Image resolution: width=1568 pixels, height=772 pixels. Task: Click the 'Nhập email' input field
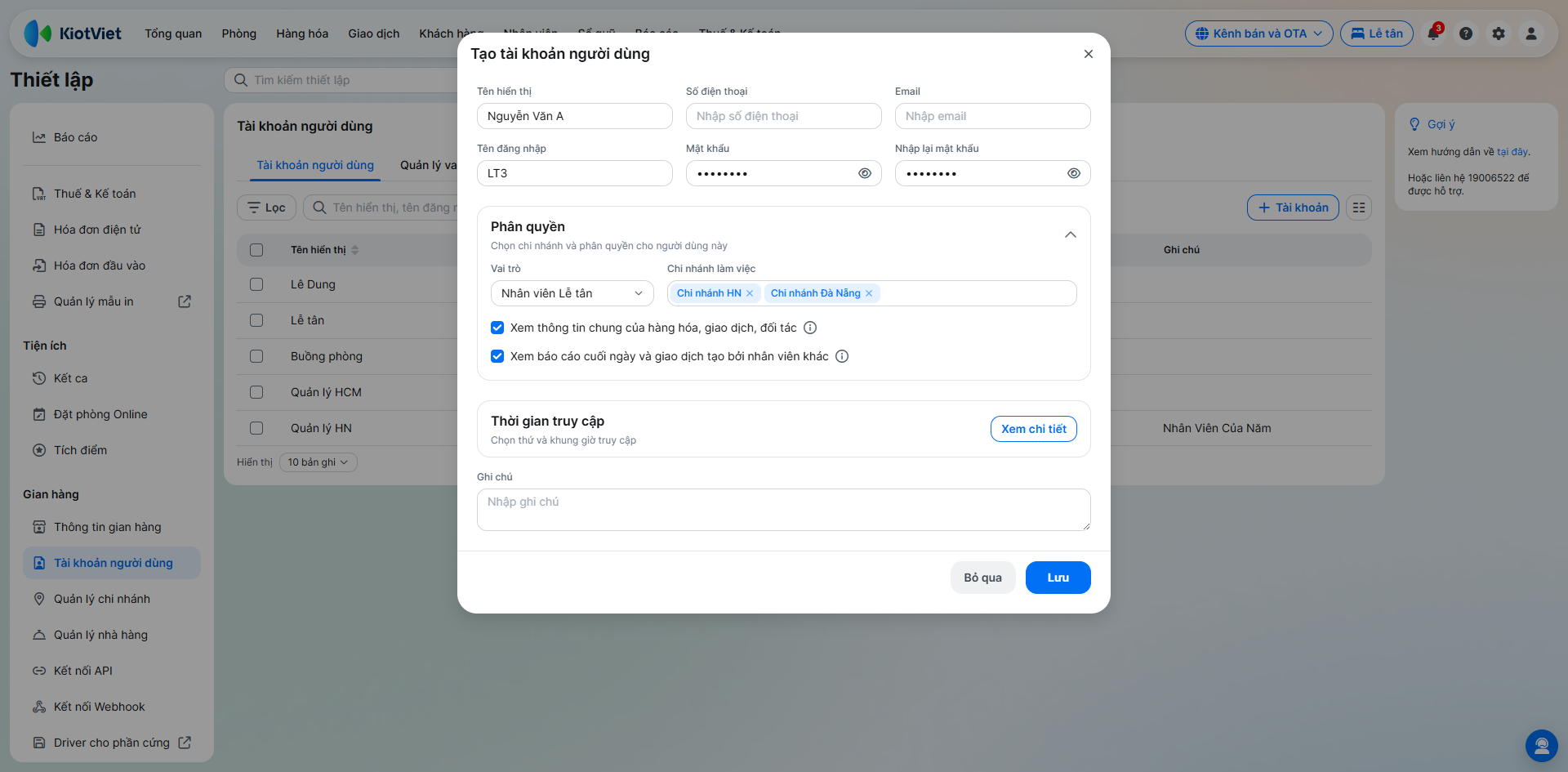[x=993, y=116]
